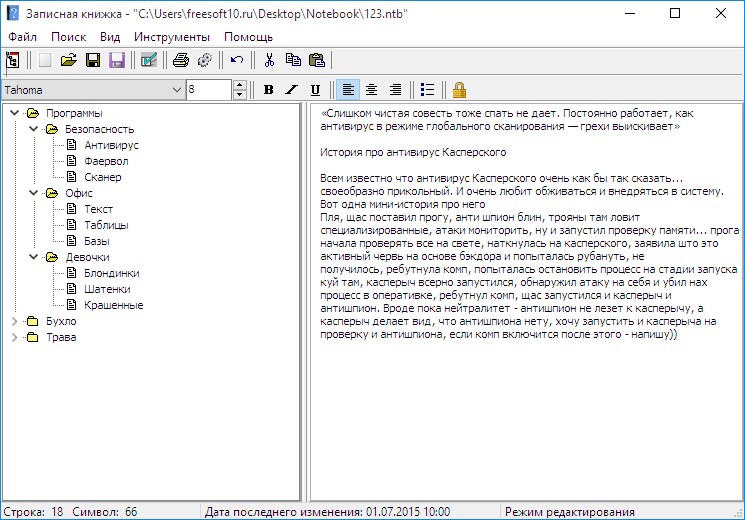Viewport: 745px width, 520px height.
Task: Open the Антивирус note
Action: click(x=111, y=145)
